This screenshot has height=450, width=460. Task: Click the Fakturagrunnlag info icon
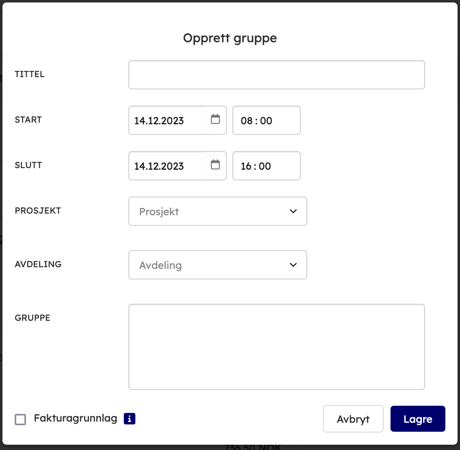[x=129, y=419]
